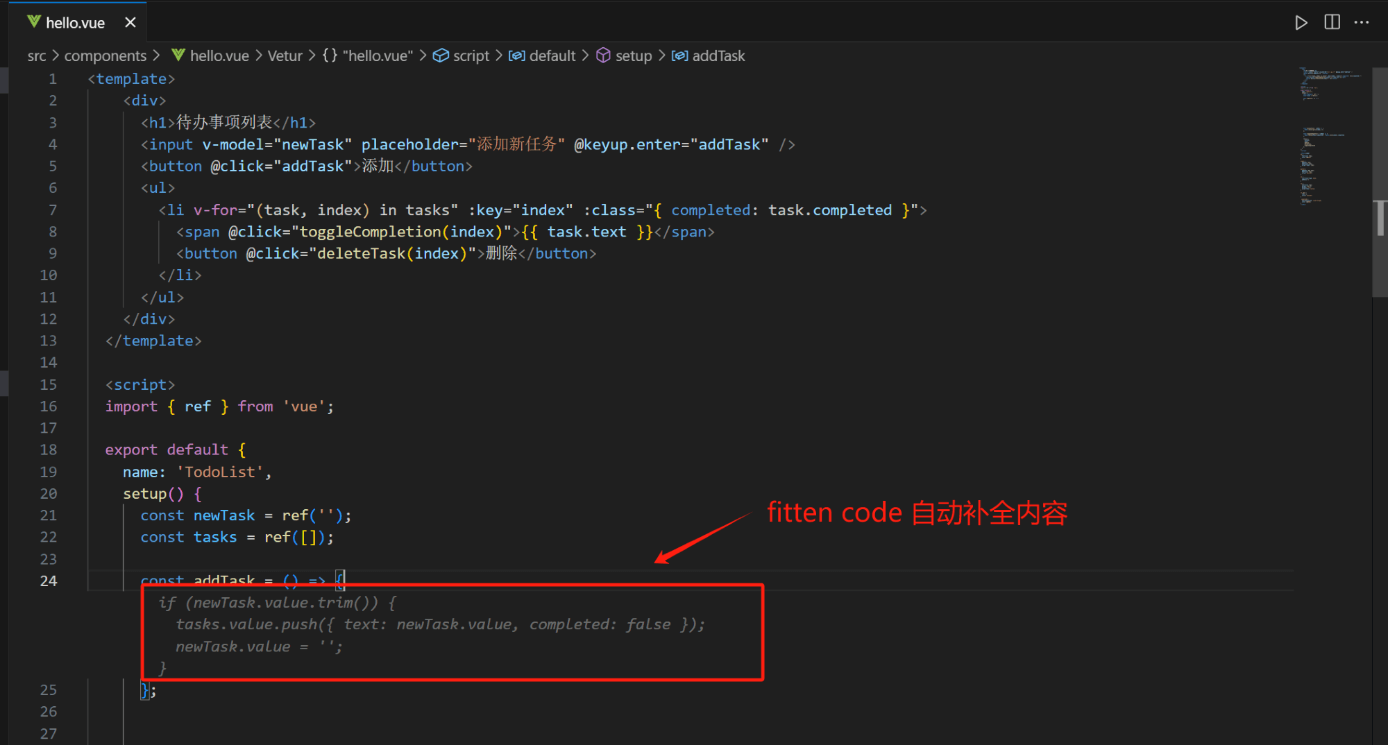The width and height of the screenshot is (1388, 745).
Task: Click the curly braces icon in breadcrumbs
Action: [329, 56]
